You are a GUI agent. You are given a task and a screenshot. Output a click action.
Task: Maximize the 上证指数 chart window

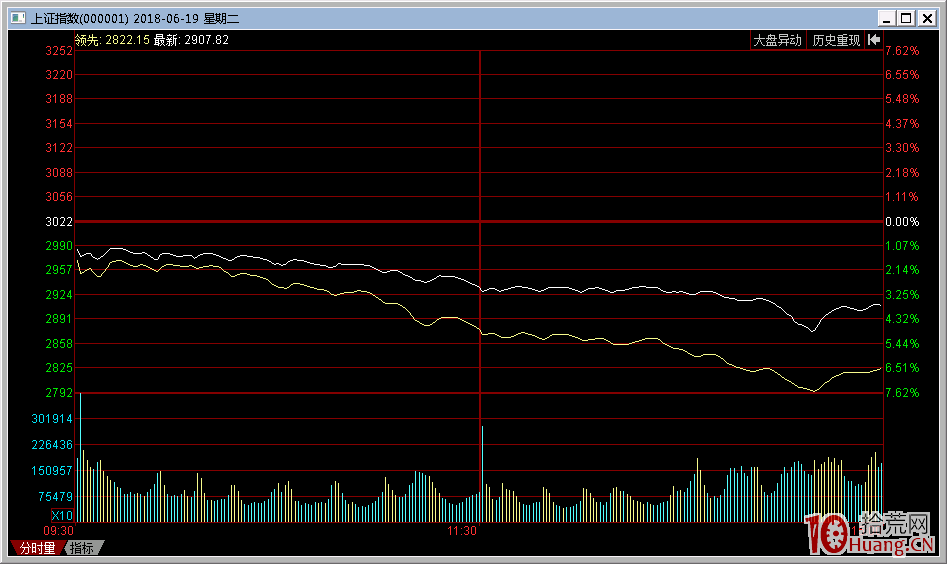pyautogui.click(x=905, y=18)
